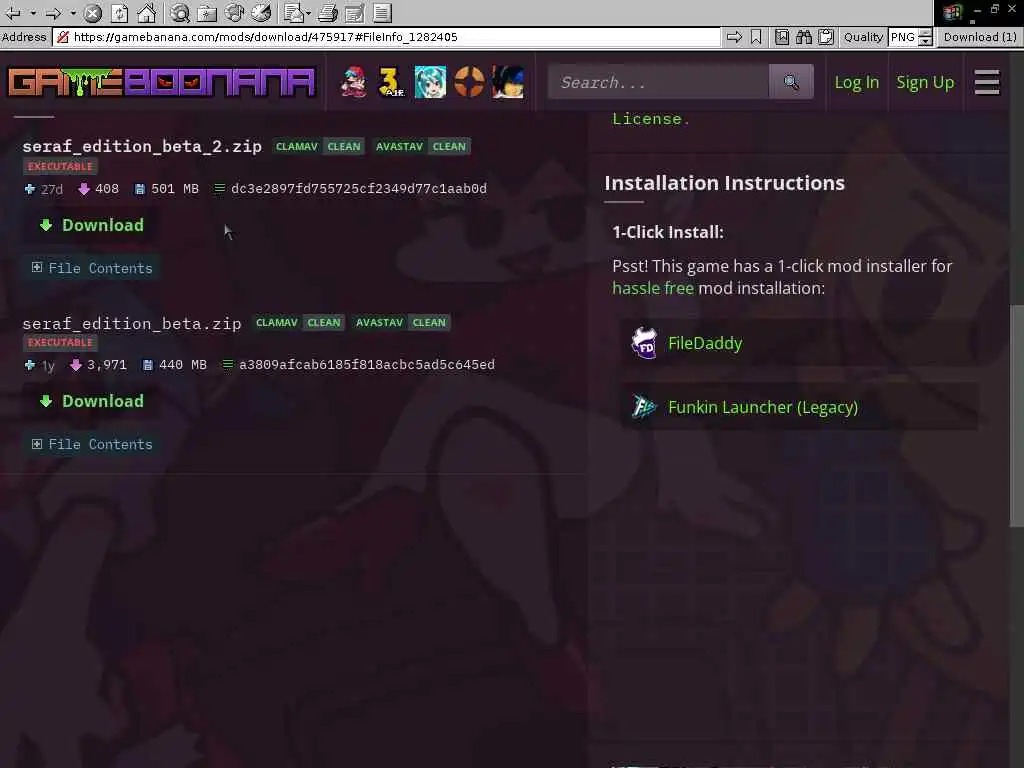Click the Executable tag under seraf_edition_beta.zip
1024x768 pixels.
60,343
